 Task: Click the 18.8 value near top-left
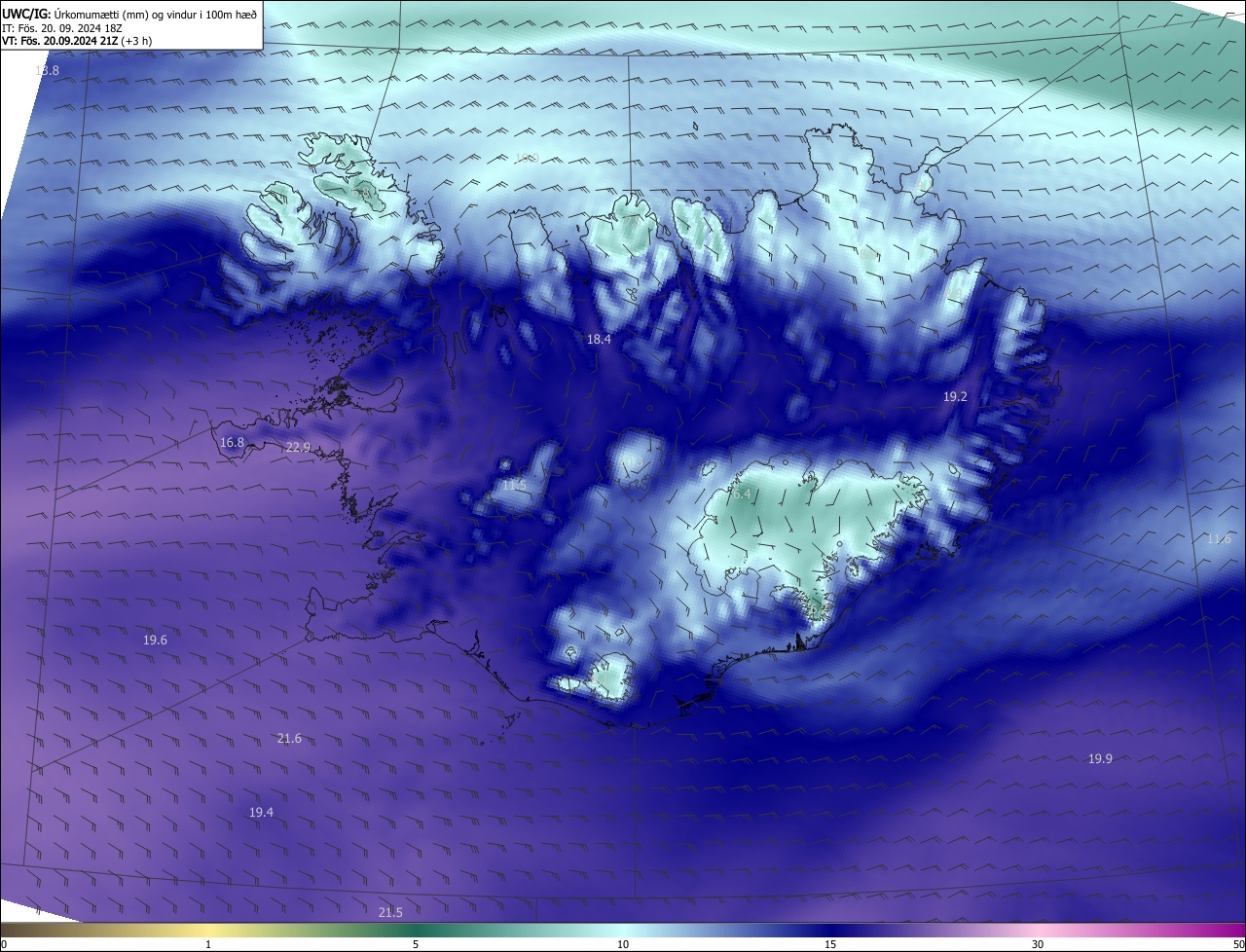coord(47,71)
